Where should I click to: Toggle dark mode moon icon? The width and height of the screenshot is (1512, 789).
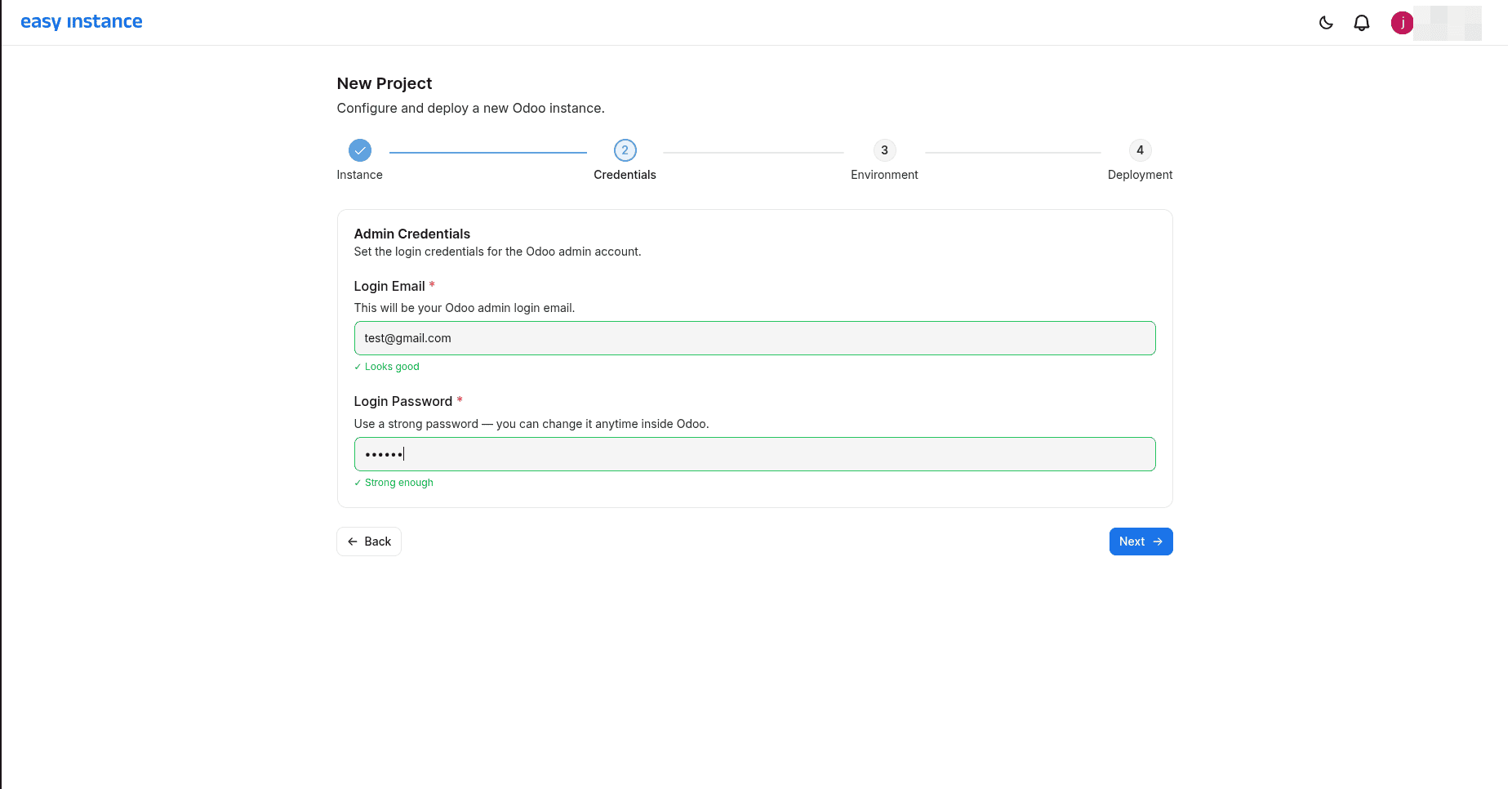[x=1326, y=23]
